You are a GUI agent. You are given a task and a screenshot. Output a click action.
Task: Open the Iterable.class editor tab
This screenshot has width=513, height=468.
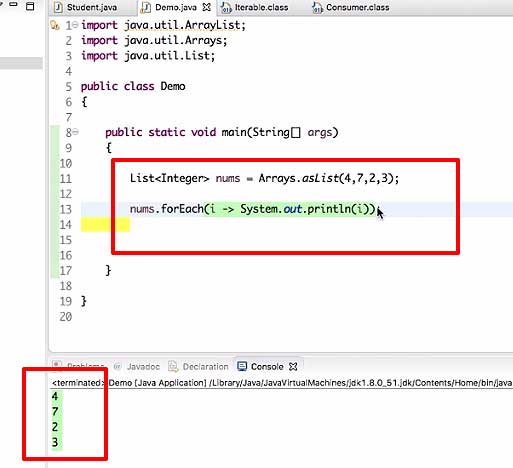tap(261, 7)
